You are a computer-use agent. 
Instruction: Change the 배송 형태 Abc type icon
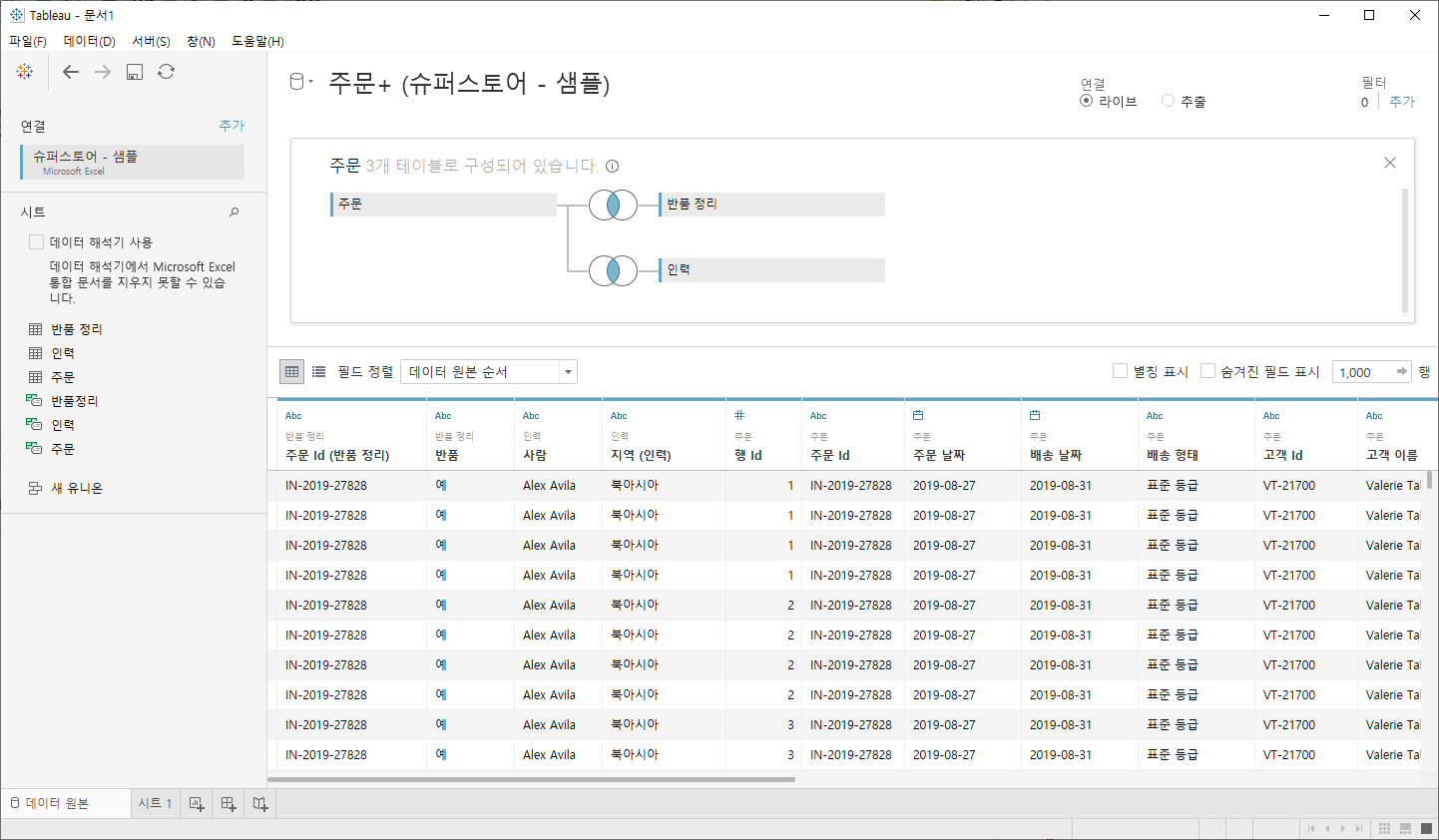1155,416
